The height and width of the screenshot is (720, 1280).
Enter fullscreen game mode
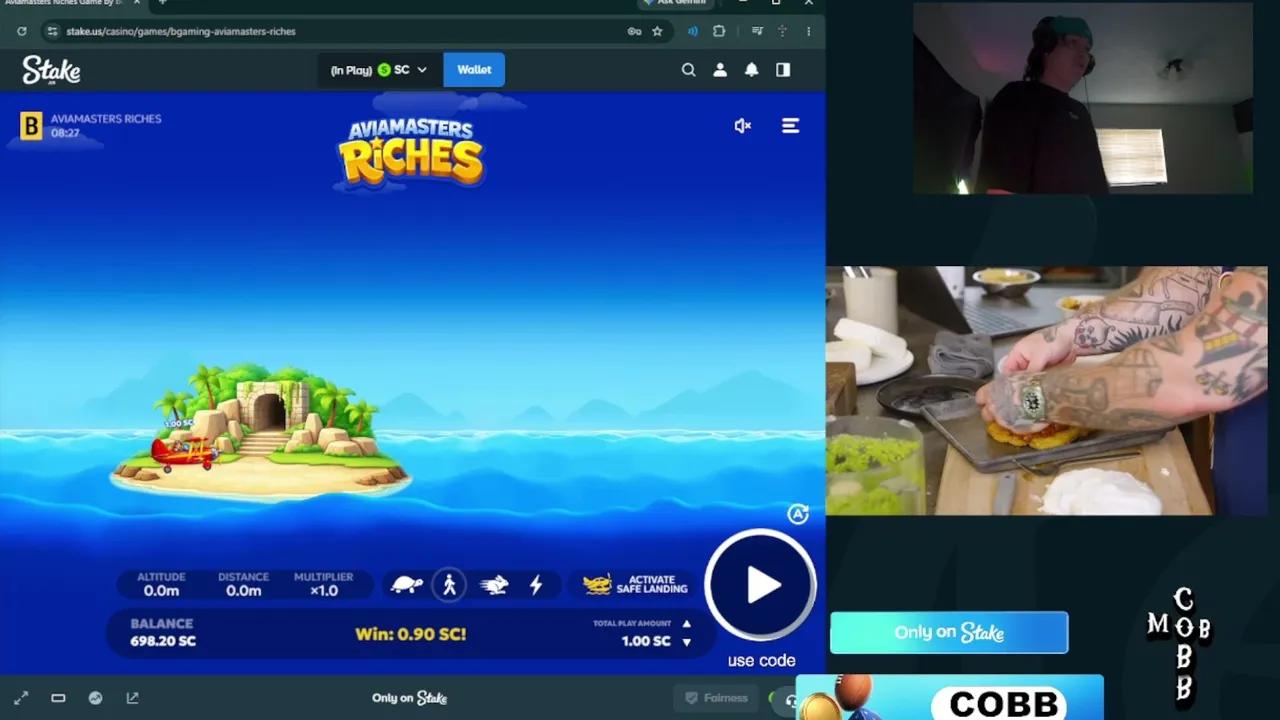point(21,698)
